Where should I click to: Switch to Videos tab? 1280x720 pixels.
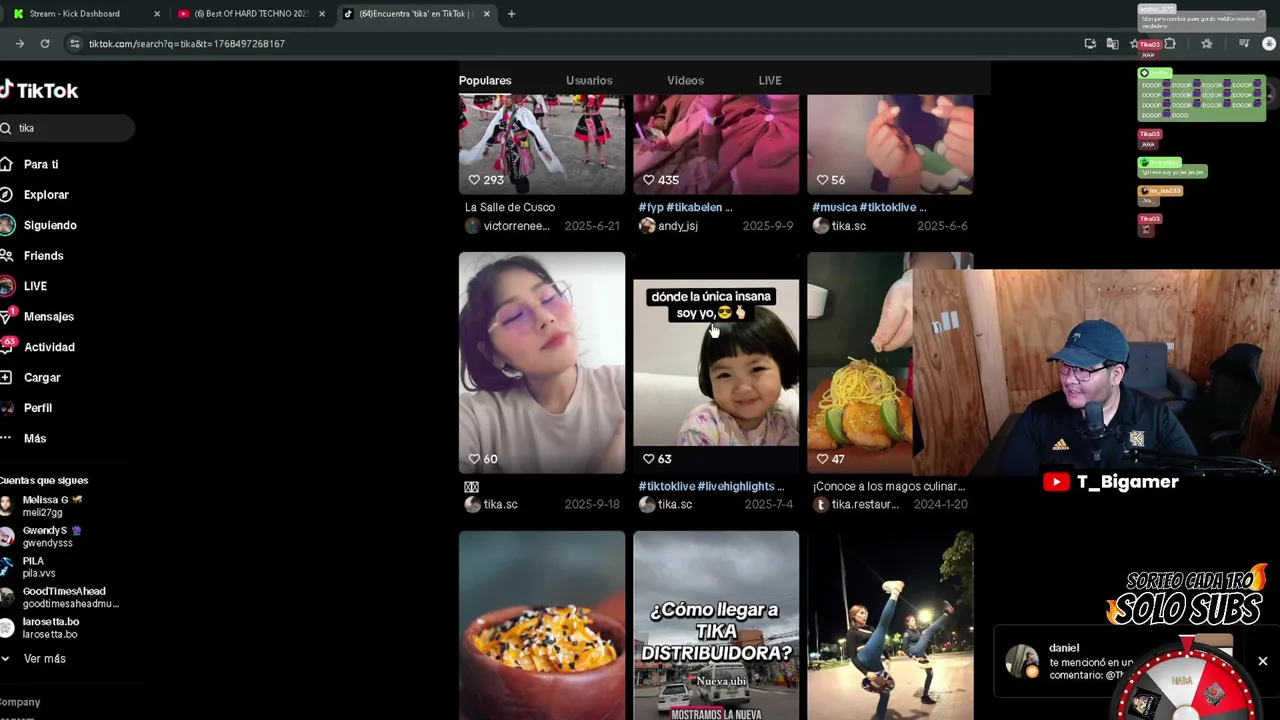pos(685,81)
